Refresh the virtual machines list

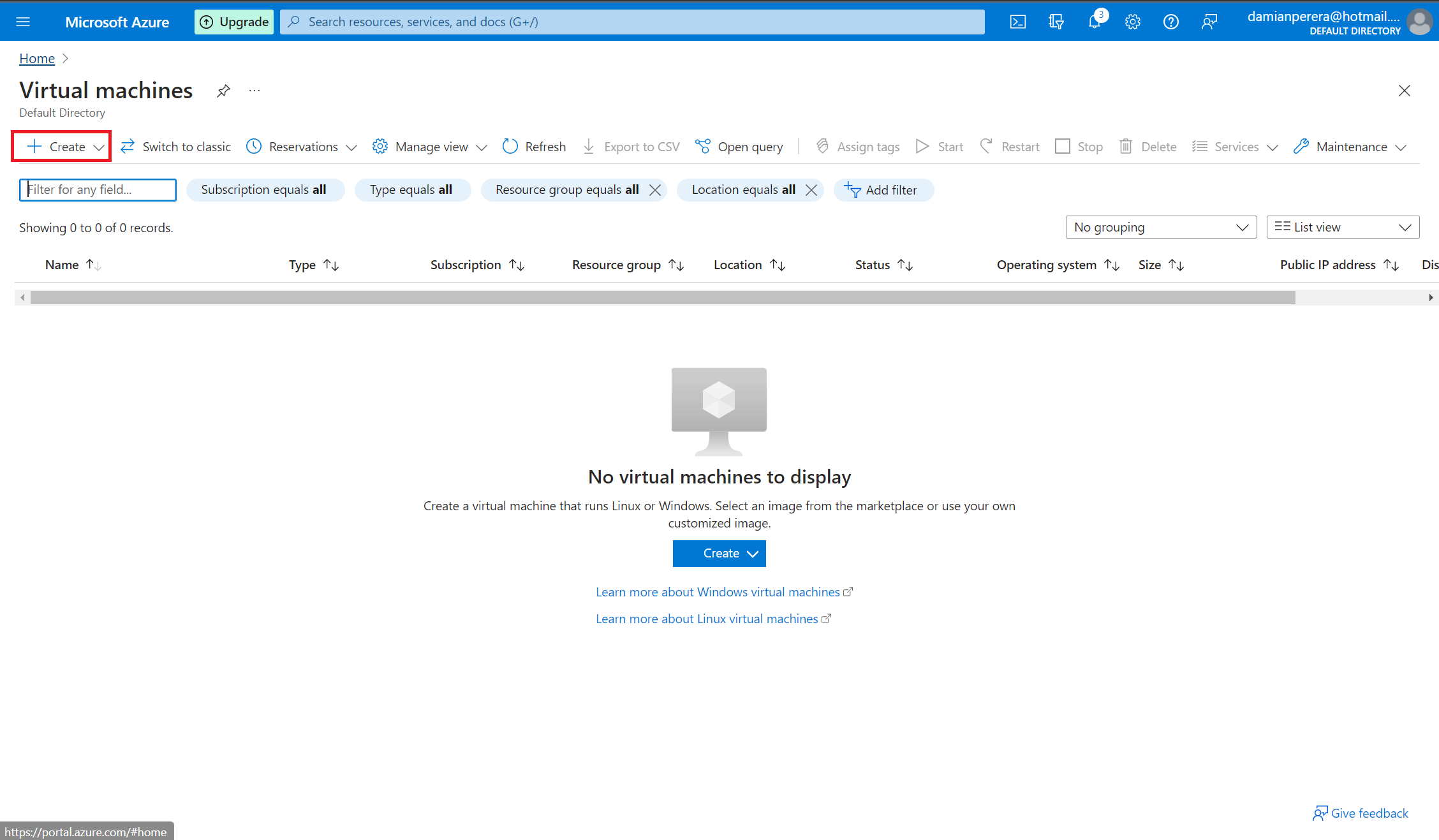pos(534,146)
